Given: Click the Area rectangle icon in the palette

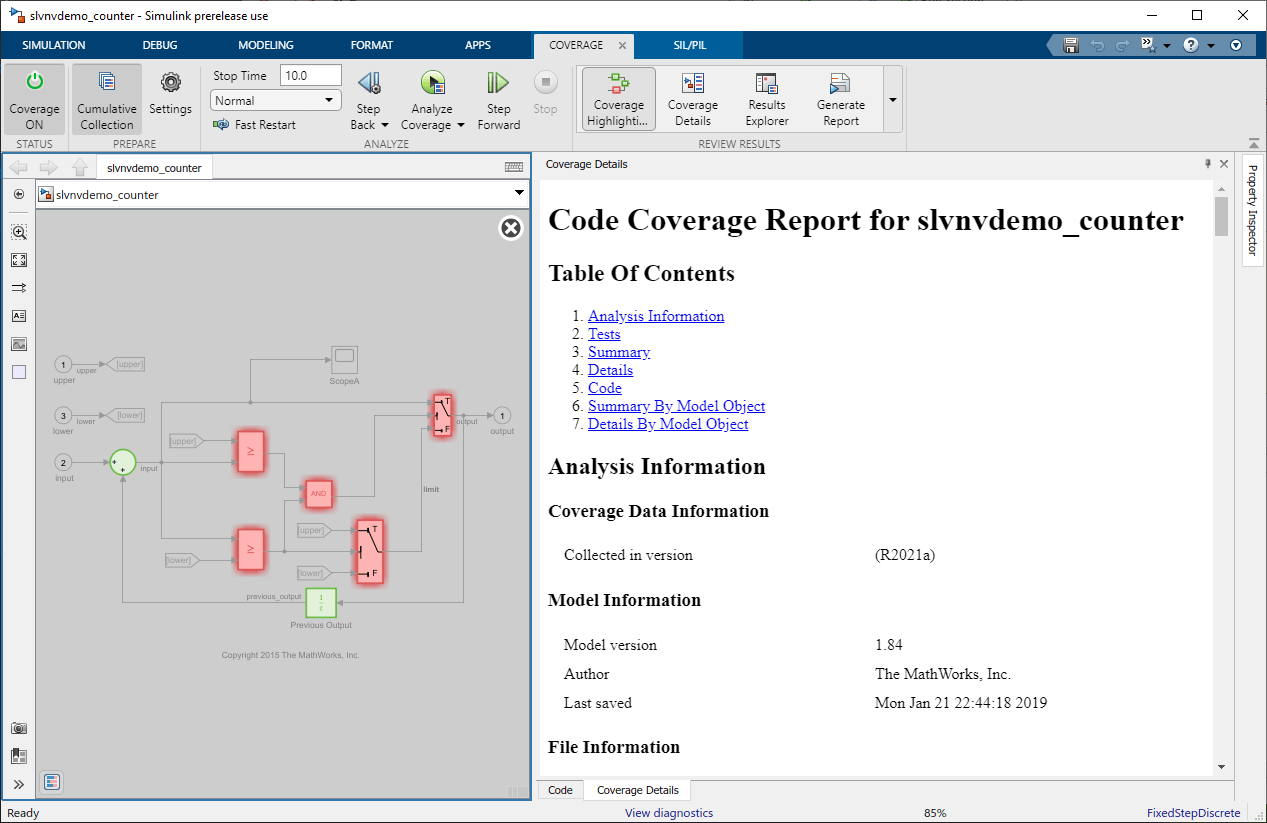Looking at the screenshot, I should click(19, 372).
